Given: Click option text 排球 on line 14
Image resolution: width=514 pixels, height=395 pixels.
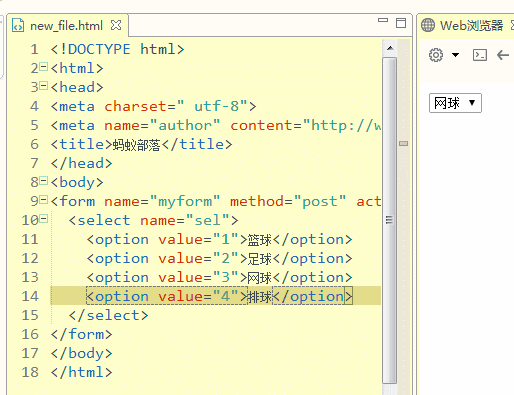Looking at the screenshot, I should pyautogui.click(x=260, y=297).
